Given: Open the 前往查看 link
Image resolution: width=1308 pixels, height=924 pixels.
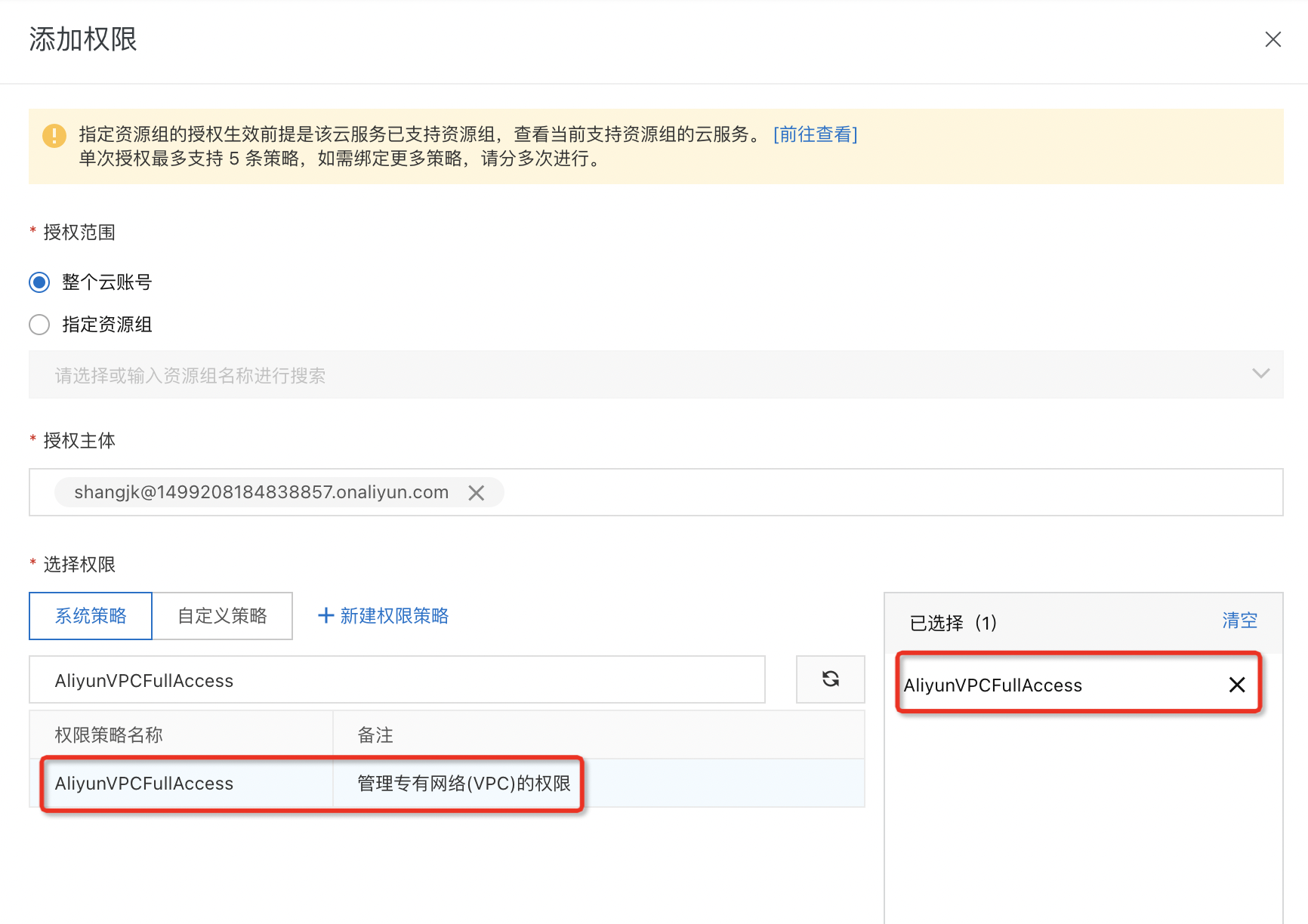Looking at the screenshot, I should click(x=816, y=134).
